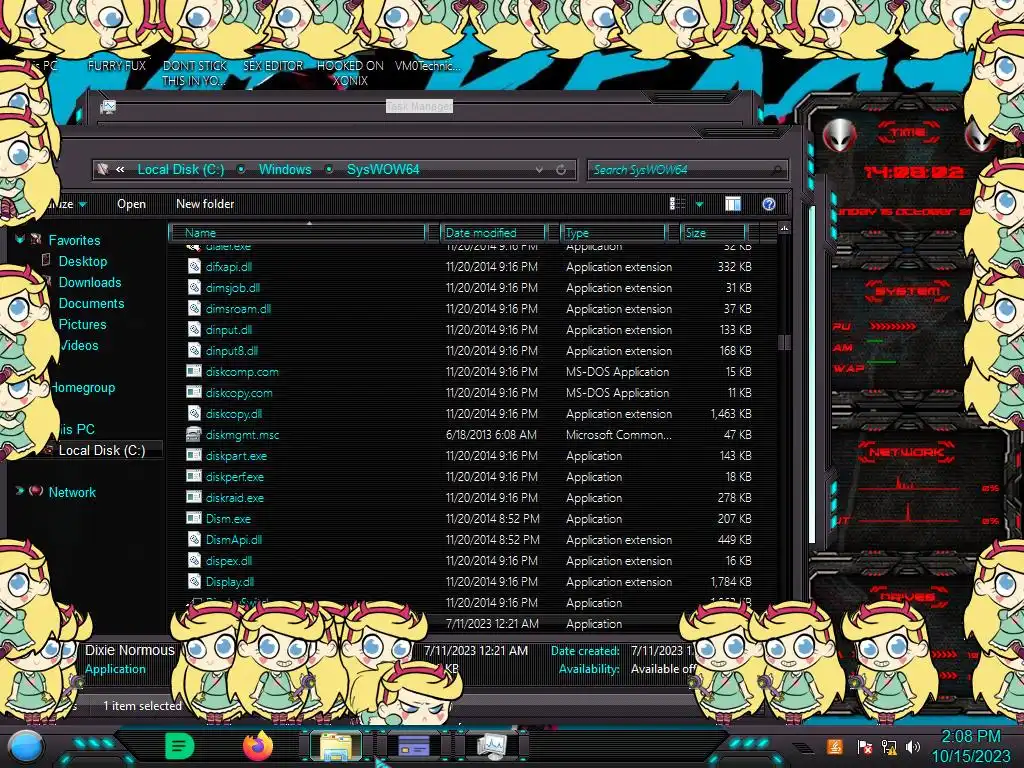This screenshot has width=1024, height=768.
Task: Click the Display.dll file icon
Action: coord(194,581)
